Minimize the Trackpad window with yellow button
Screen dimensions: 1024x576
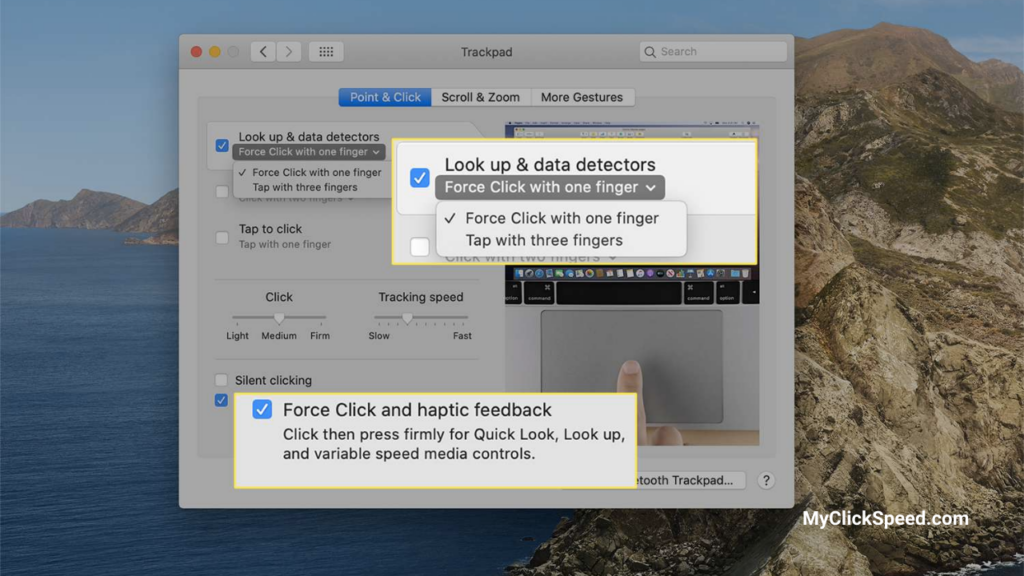(x=215, y=52)
